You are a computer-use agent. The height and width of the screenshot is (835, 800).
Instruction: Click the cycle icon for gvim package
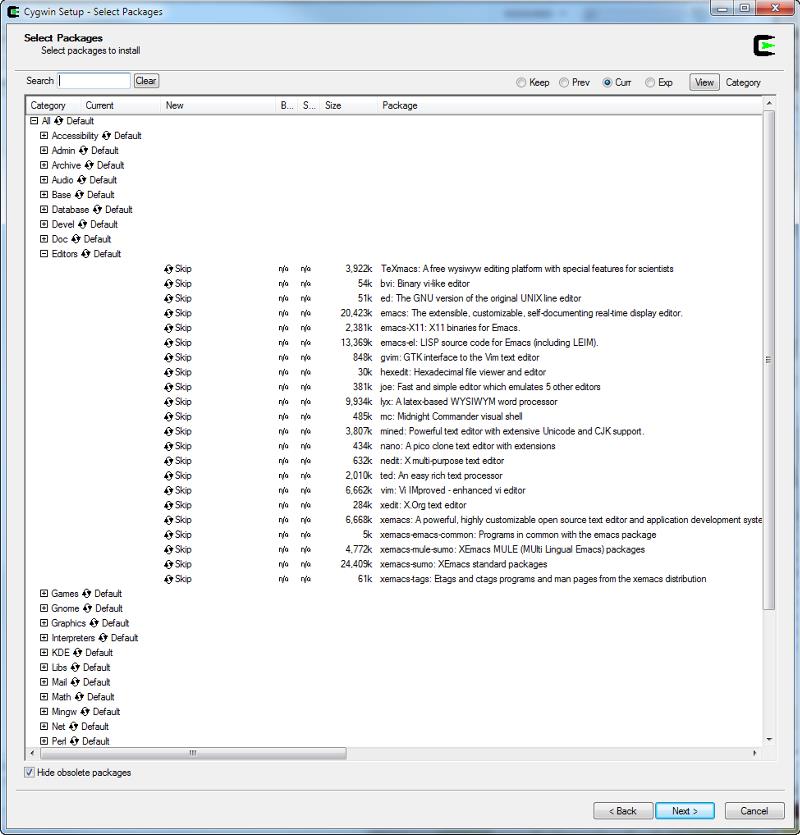pyautogui.click(x=168, y=358)
